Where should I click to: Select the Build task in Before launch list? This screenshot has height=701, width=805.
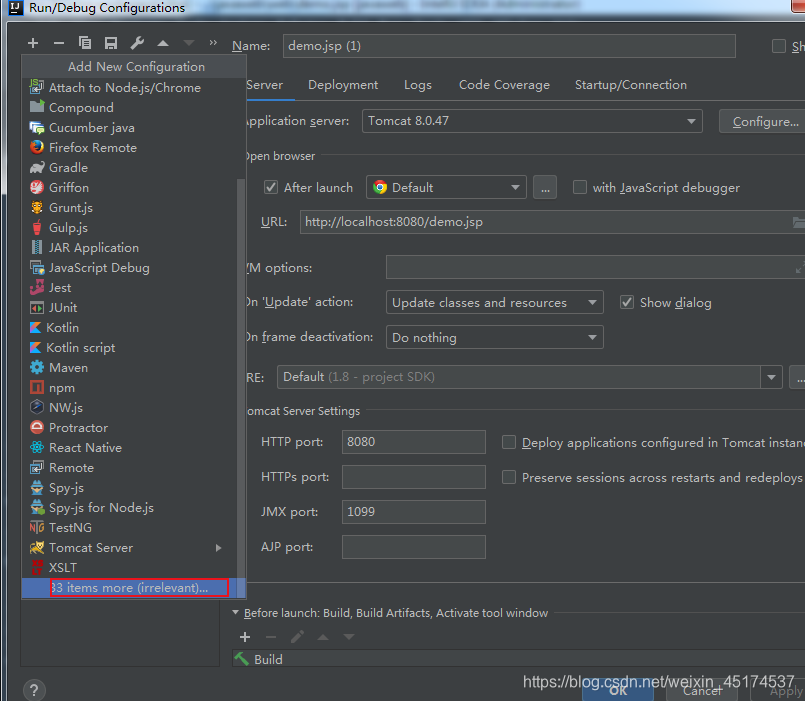[519, 659]
